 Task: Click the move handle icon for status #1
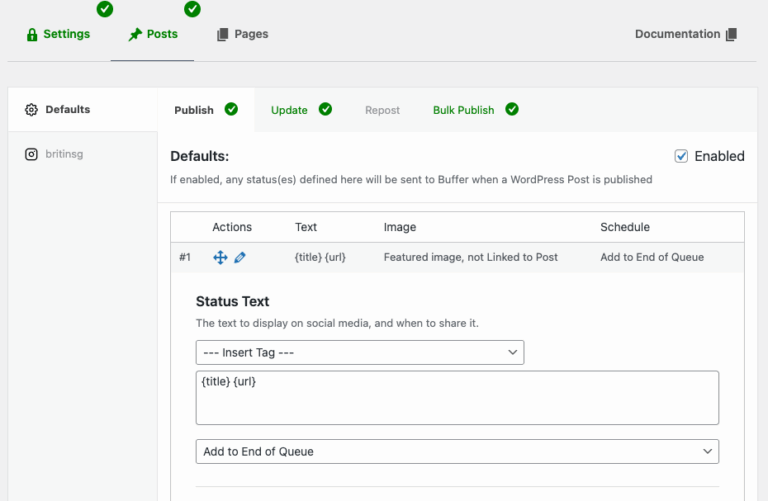click(x=220, y=257)
